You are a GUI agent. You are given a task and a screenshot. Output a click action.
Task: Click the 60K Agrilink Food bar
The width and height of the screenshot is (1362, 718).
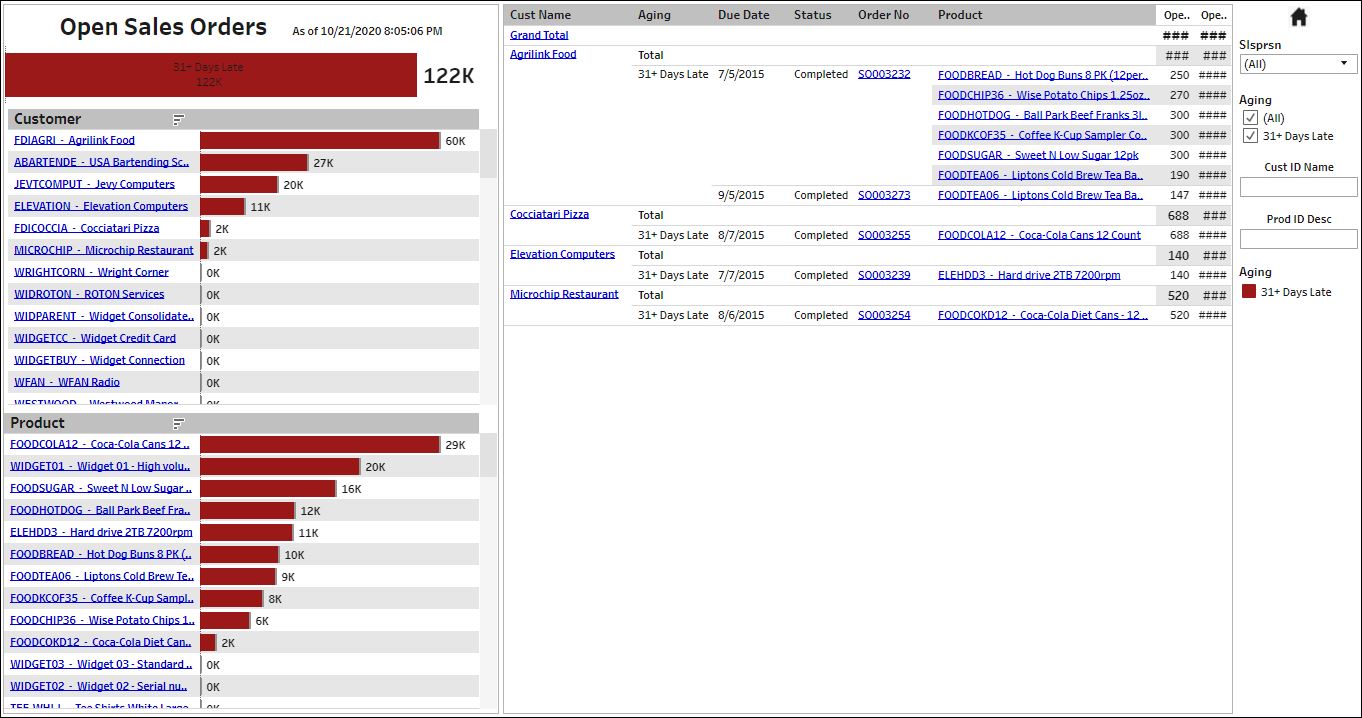coord(320,141)
